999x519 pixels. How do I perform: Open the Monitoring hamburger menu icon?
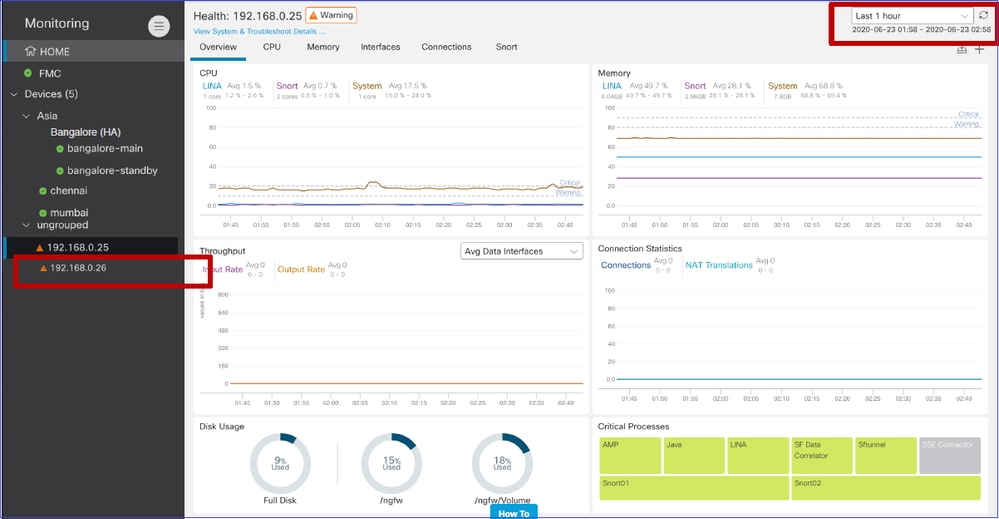(159, 26)
